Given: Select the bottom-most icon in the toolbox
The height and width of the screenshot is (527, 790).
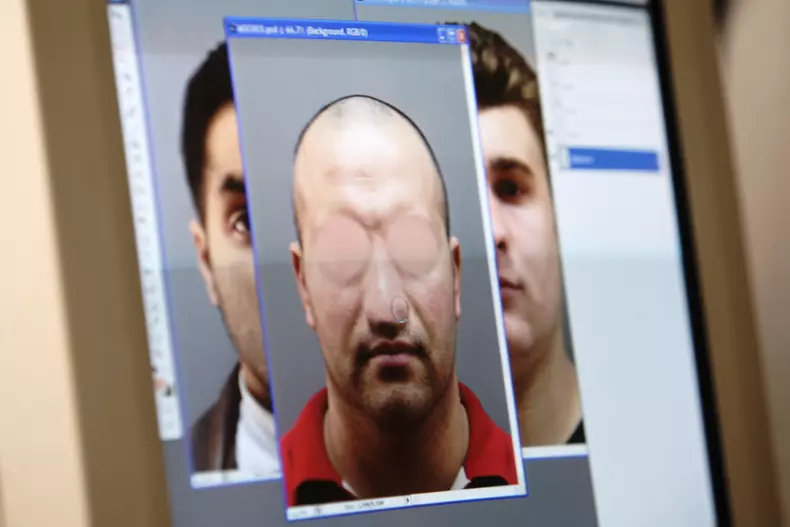Looking at the screenshot, I should (170, 425).
